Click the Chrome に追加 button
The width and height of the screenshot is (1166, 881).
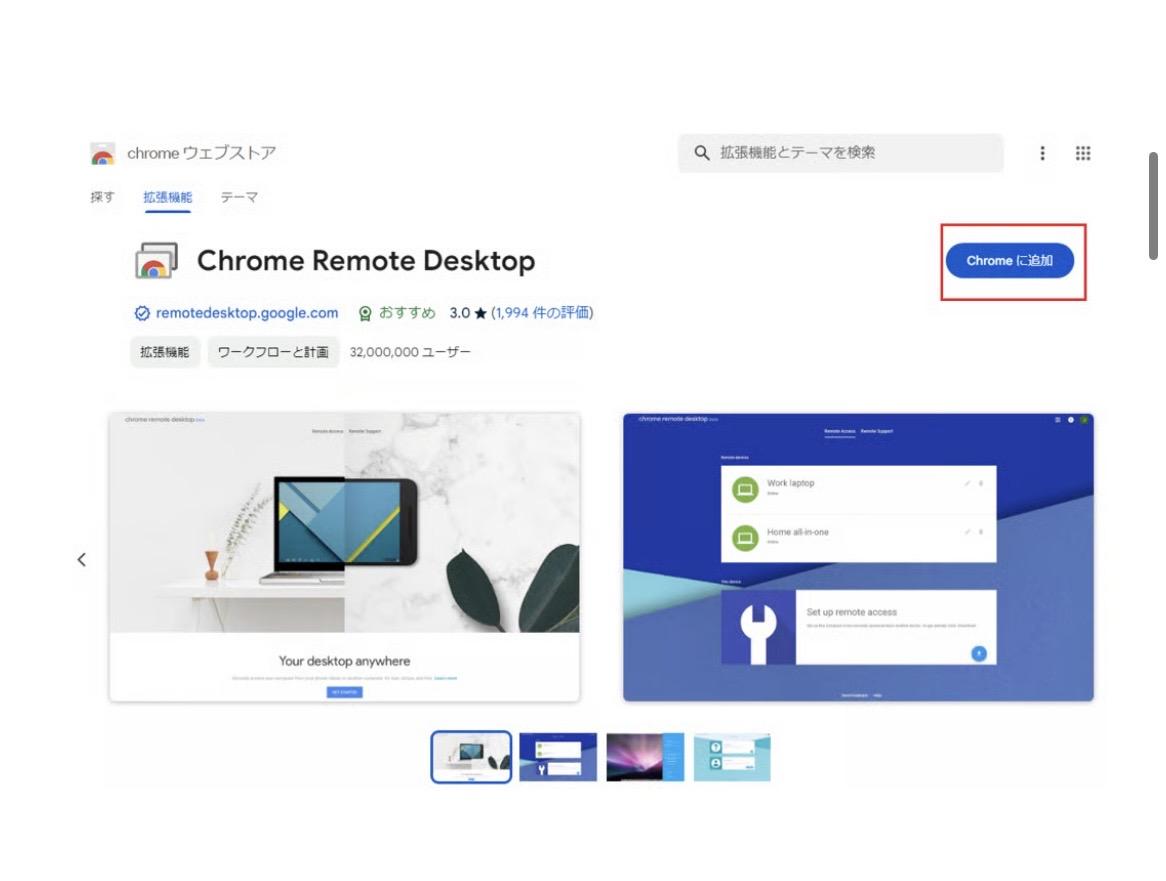1009,260
